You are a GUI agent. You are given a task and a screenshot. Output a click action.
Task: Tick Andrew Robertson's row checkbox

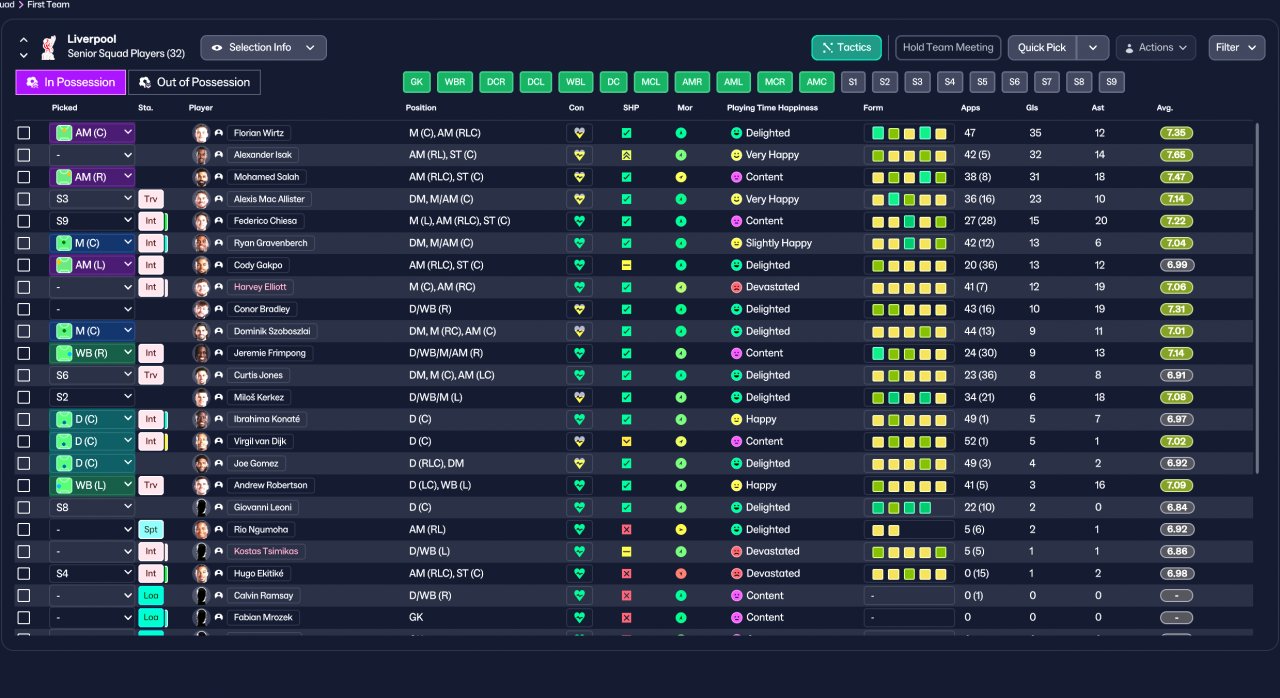(x=24, y=485)
